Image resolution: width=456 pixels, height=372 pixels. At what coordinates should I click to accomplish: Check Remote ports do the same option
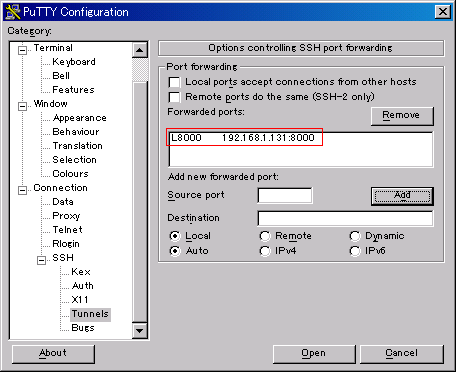pos(174,97)
